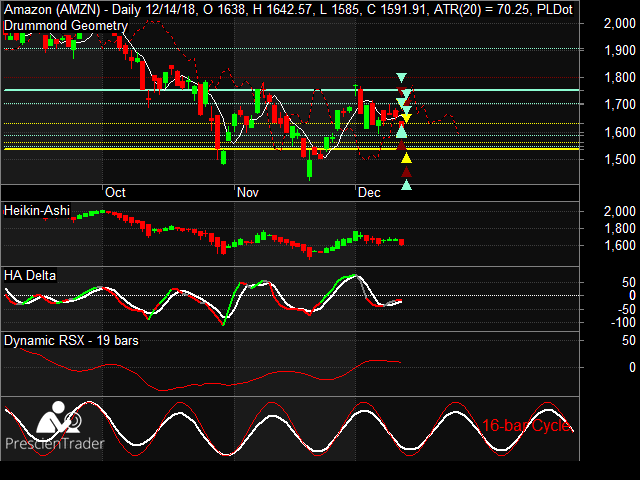Click the -100 value on HA Delta axis
The height and width of the screenshot is (480, 640).
[623, 322]
